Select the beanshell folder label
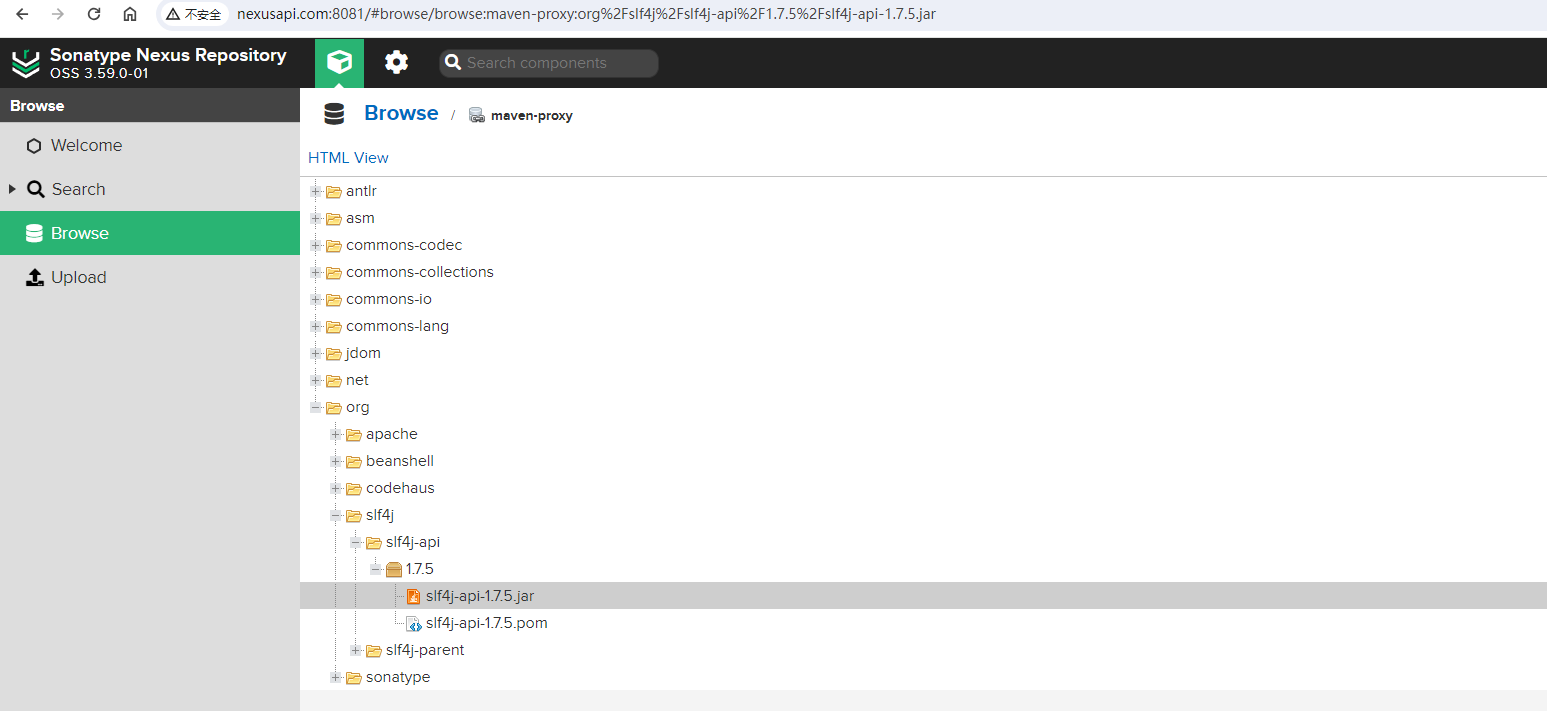The image size is (1547, 711). coord(400,461)
